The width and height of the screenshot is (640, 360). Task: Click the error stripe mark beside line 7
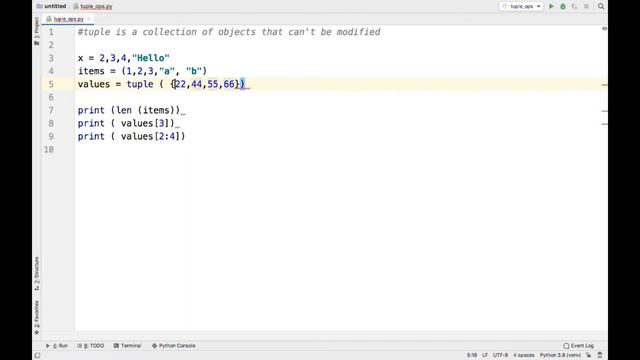coord(604,111)
